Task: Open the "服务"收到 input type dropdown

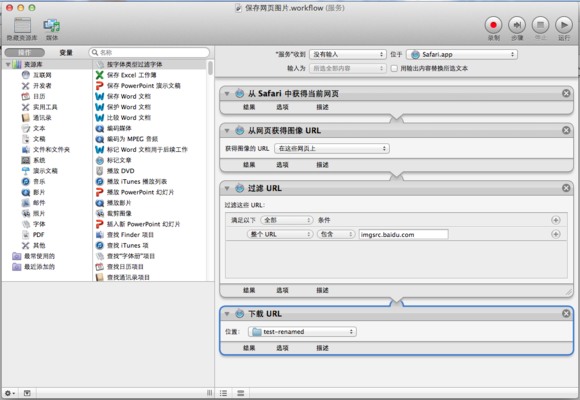Action: tap(348, 54)
